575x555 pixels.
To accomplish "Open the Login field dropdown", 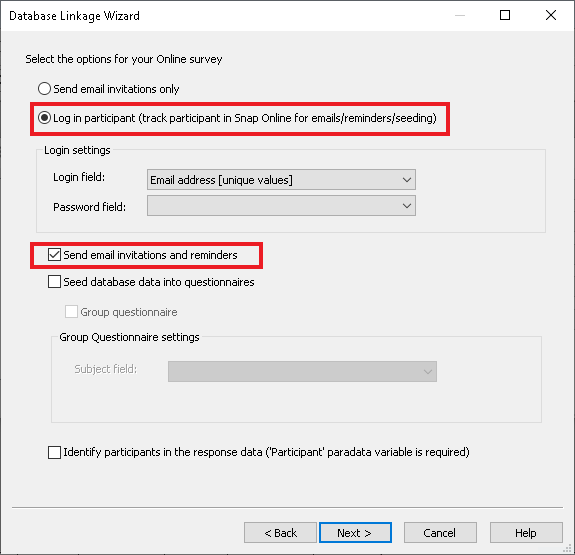I will [281, 179].
